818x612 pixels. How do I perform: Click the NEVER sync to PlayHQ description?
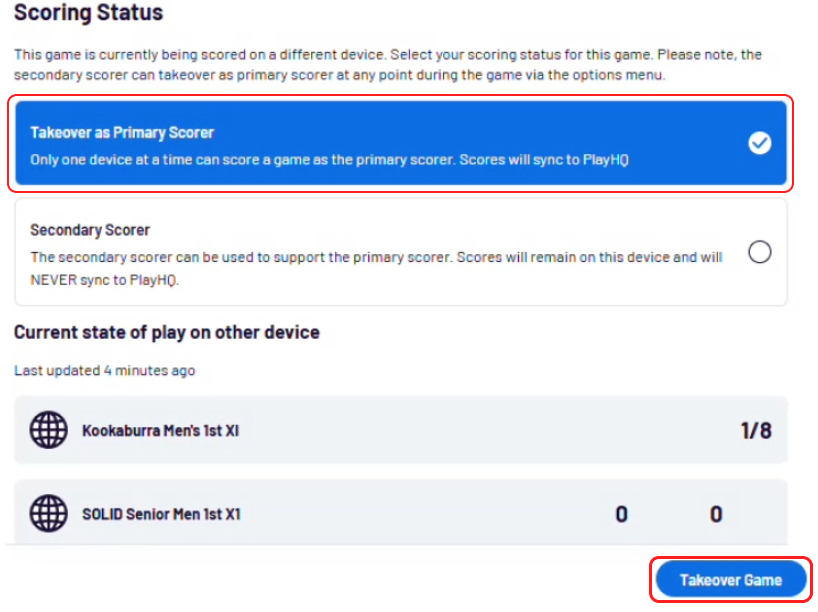click(x=376, y=268)
